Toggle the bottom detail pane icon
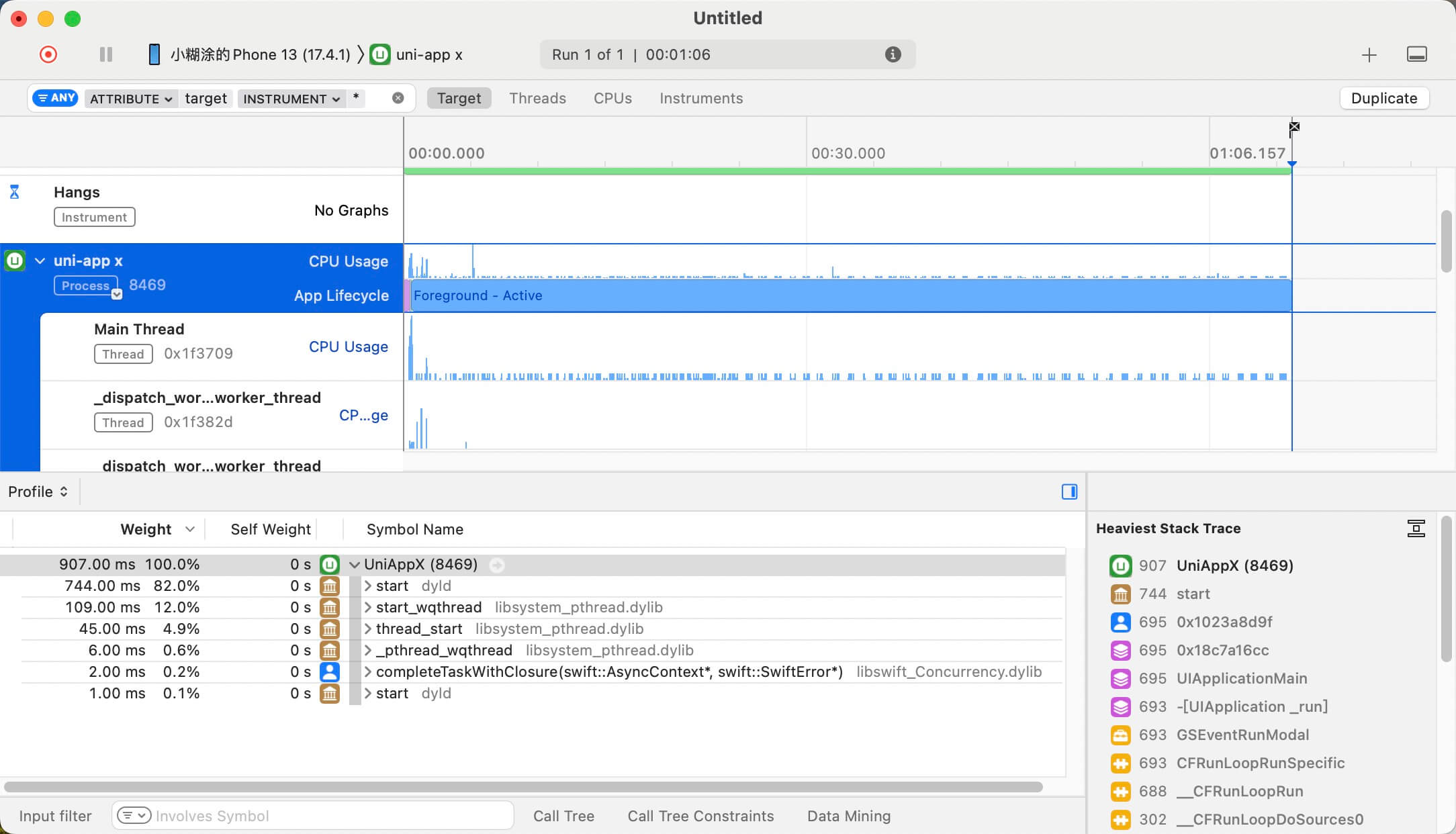The height and width of the screenshot is (834, 1456). click(x=1417, y=54)
